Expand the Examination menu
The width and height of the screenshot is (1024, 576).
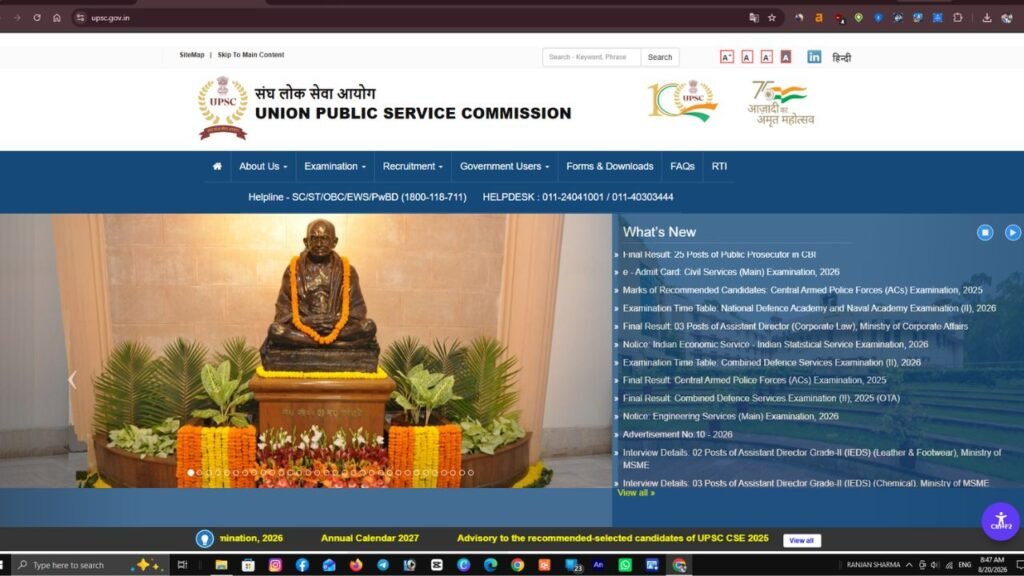tap(335, 167)
